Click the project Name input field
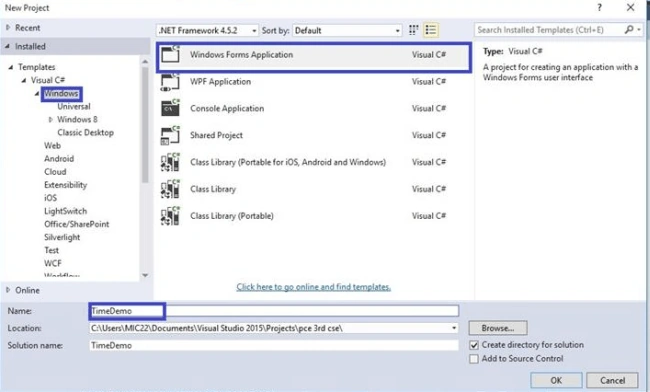The image size is (650, 392). [x=274, y=311]
